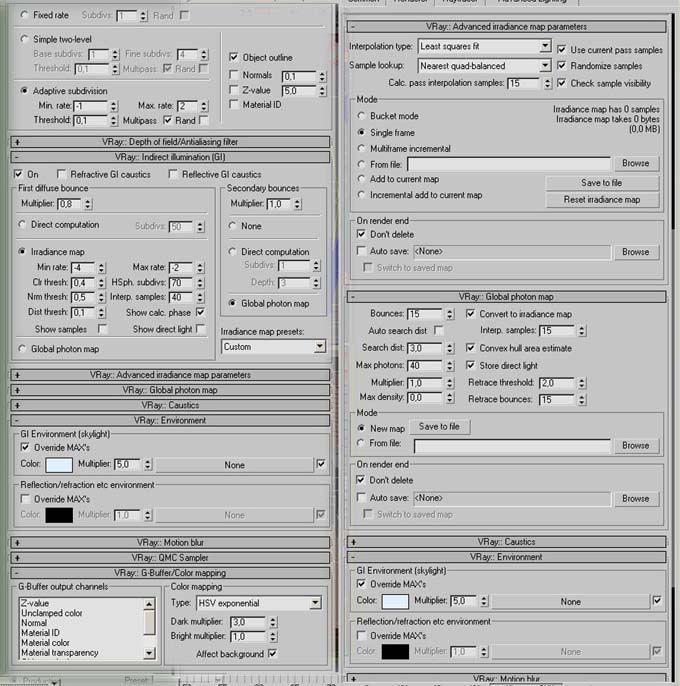Image resolution: width=680 pixels, height=686 pixels.
Task: Select Add to current map mode
Action: pyautogui.click(x=361, y=179)
